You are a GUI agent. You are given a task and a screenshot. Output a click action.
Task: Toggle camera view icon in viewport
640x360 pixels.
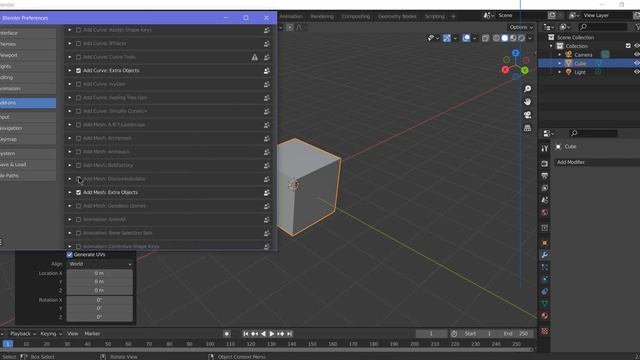coord(527,115)
